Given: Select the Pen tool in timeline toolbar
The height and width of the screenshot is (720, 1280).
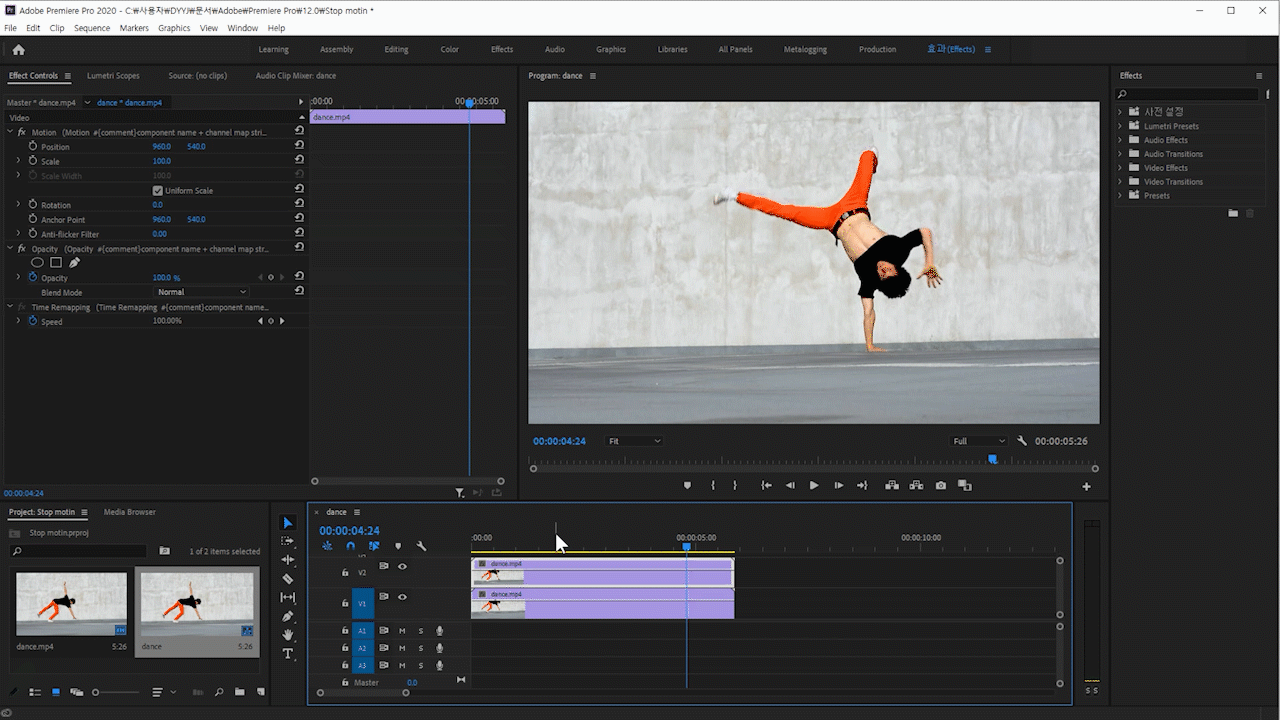Looking at the screenshot, I should 288,616.
